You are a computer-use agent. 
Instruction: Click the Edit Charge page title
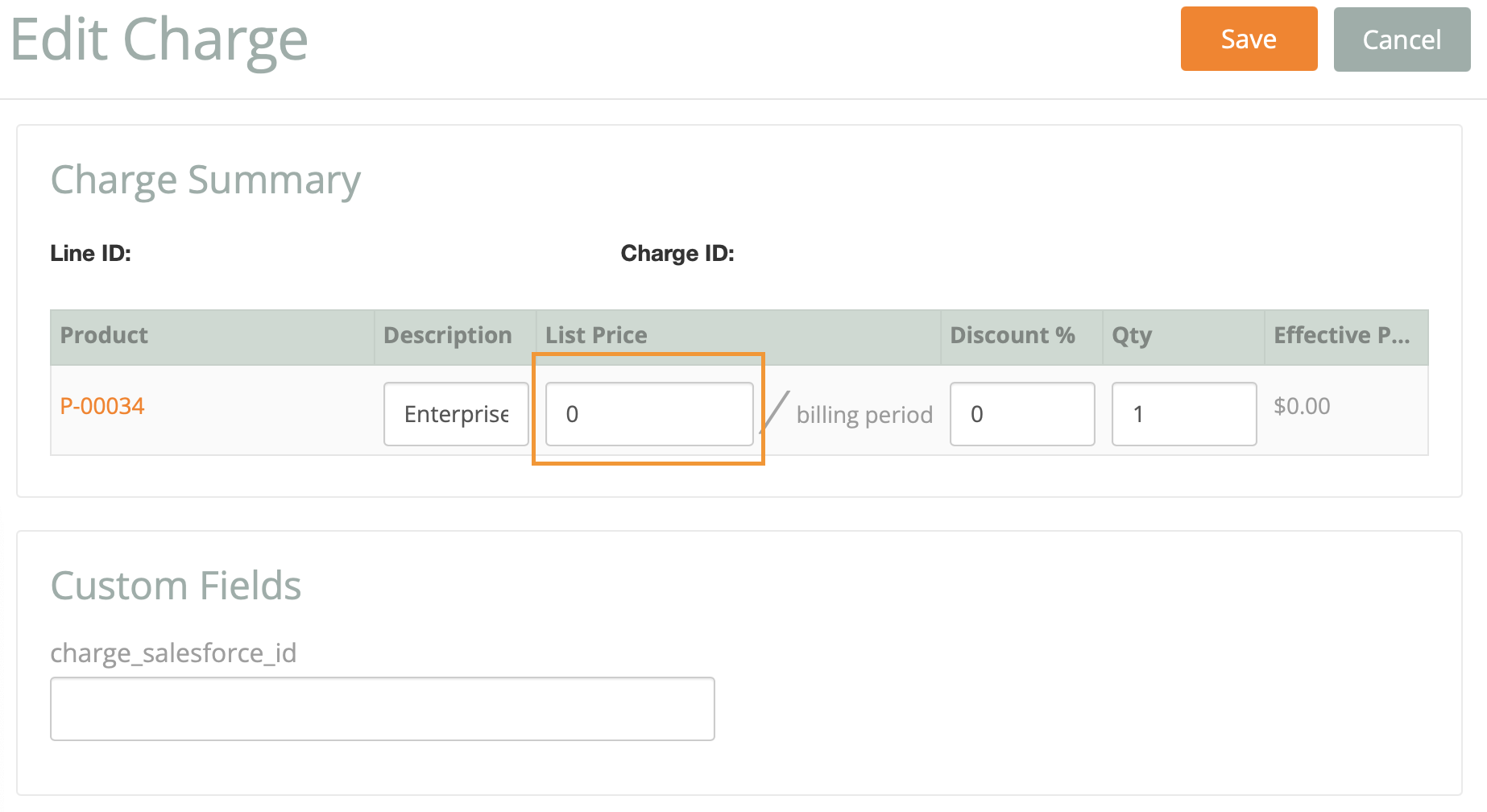pyautogui.click(x=159, y=40)
